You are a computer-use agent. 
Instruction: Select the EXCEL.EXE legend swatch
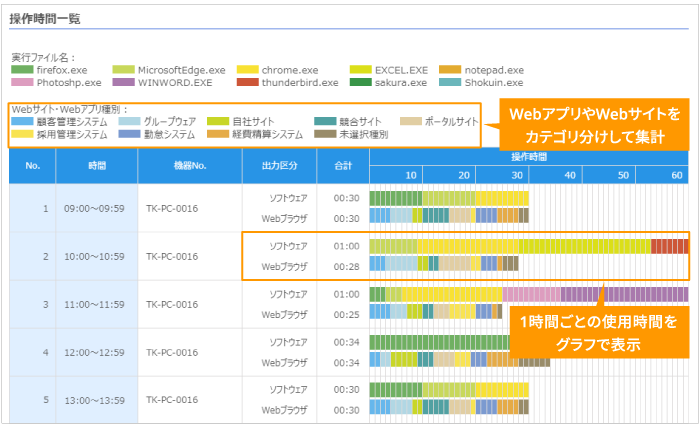(x=361, y=70)
